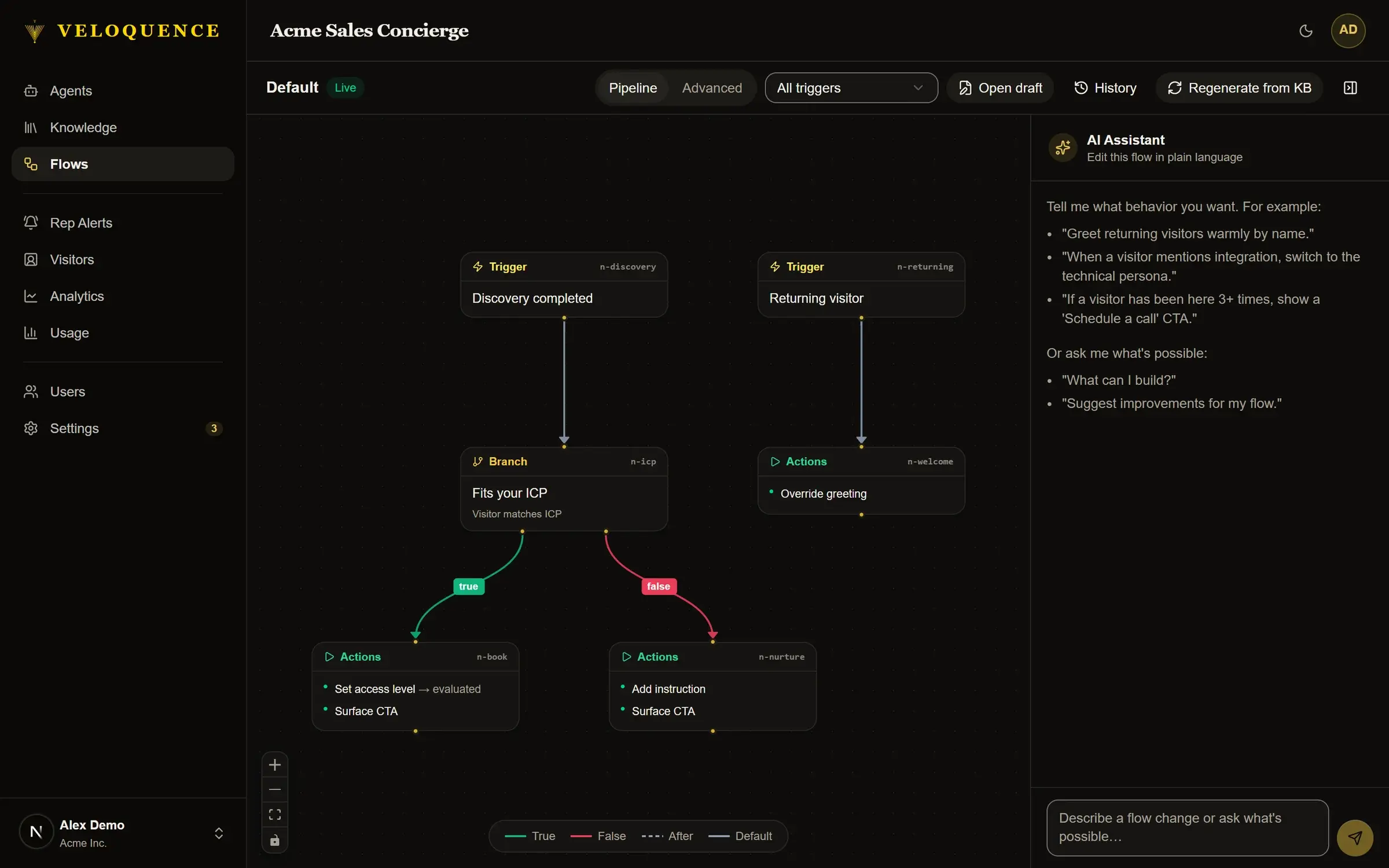Open the Users page
The height and width of the screenshot is (868, 1389).
tap(123, 392)
